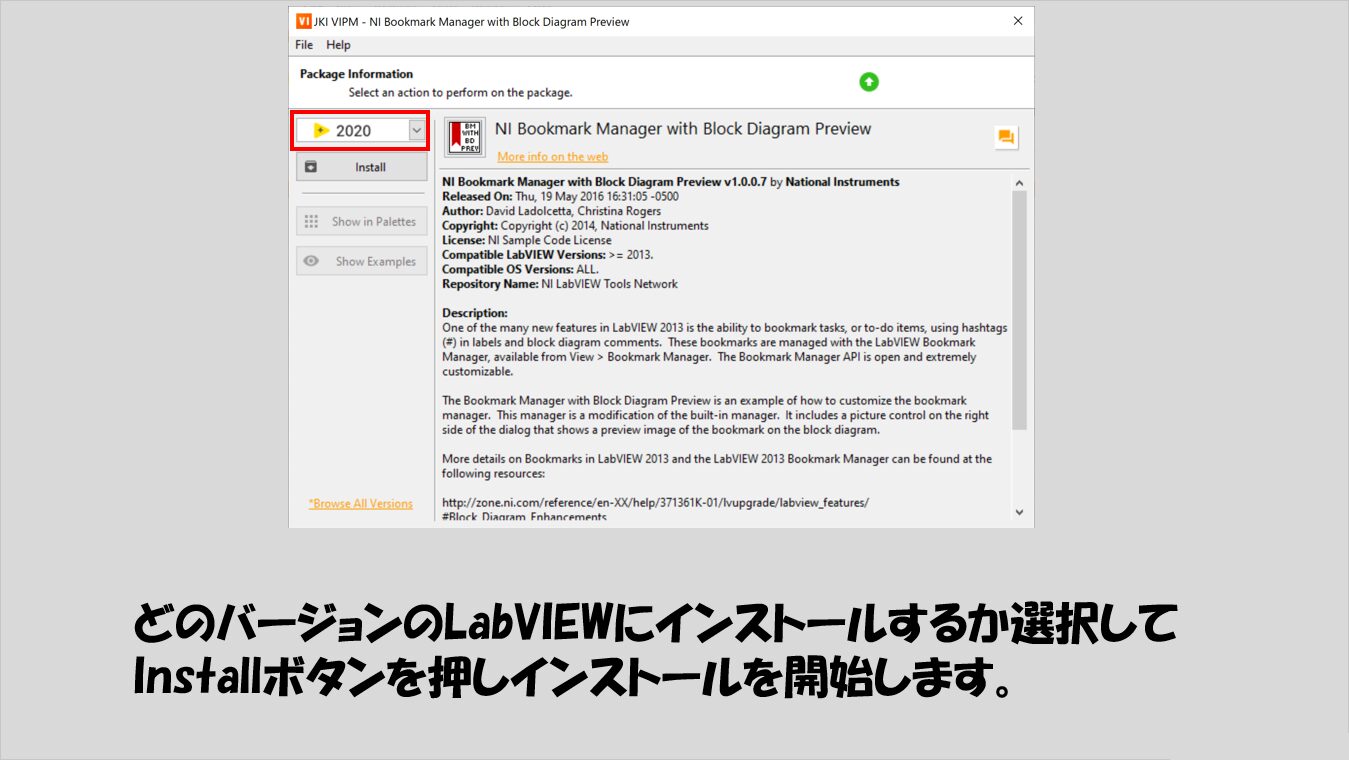Click the Released On date line
This screenshot has height=760, width=1349.
(560, 197)
